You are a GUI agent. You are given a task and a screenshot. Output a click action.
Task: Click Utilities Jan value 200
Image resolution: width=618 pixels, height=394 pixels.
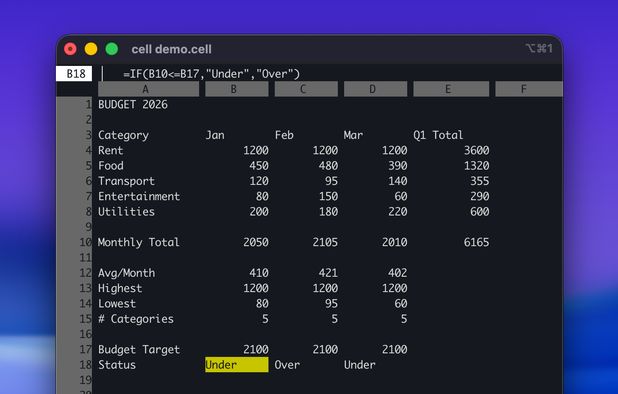[x=259, y=212]
